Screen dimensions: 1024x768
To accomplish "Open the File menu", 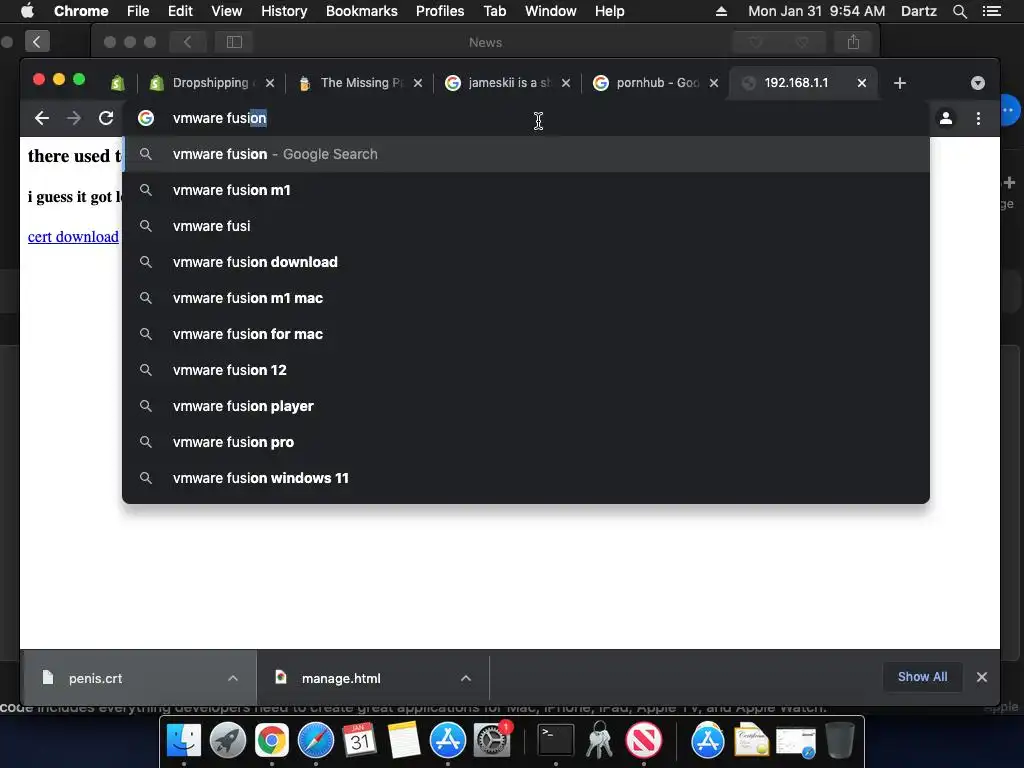I will tap(138, 11).
